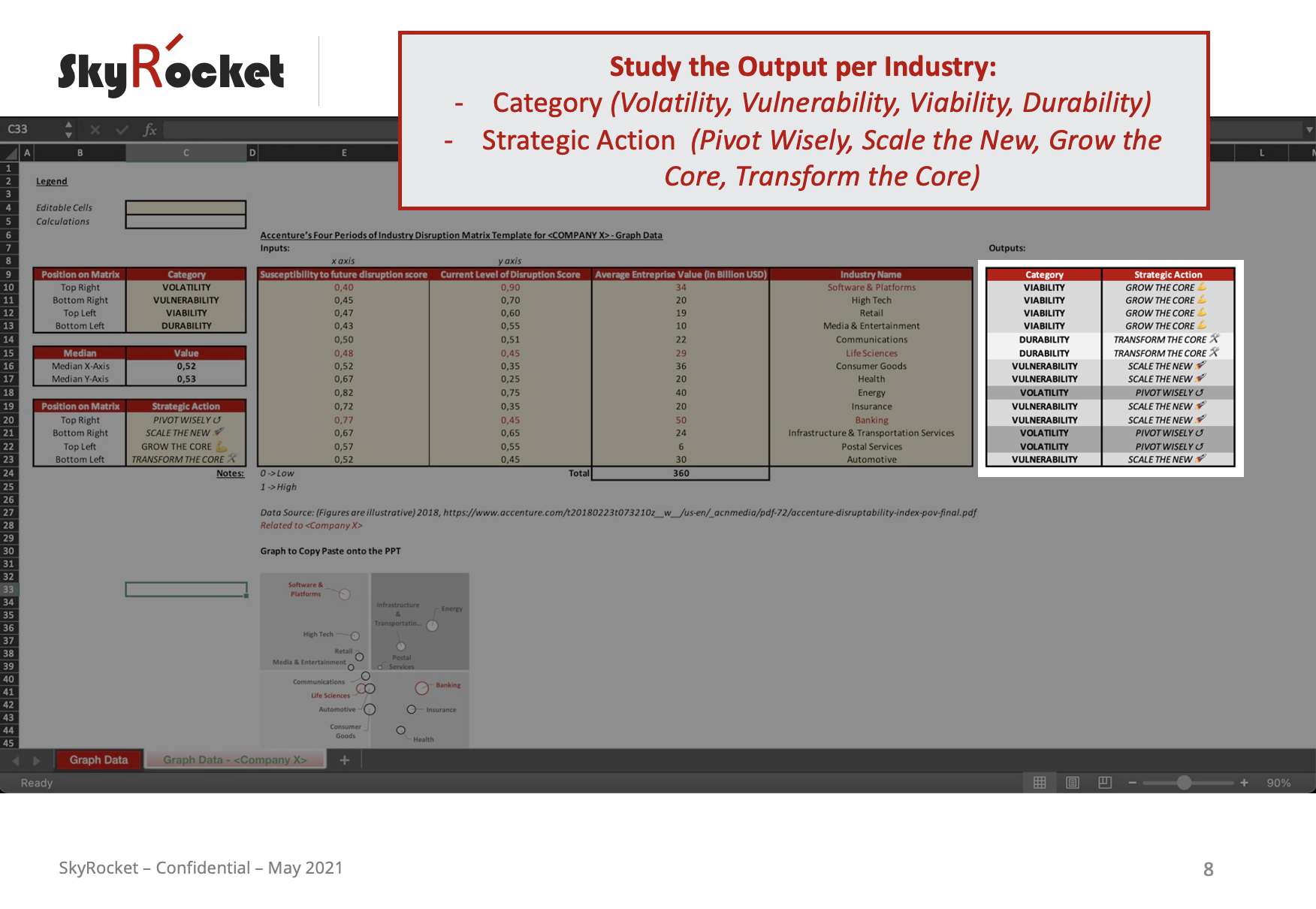Open the dropdown arrow at top-right corner

(1308, 129)
